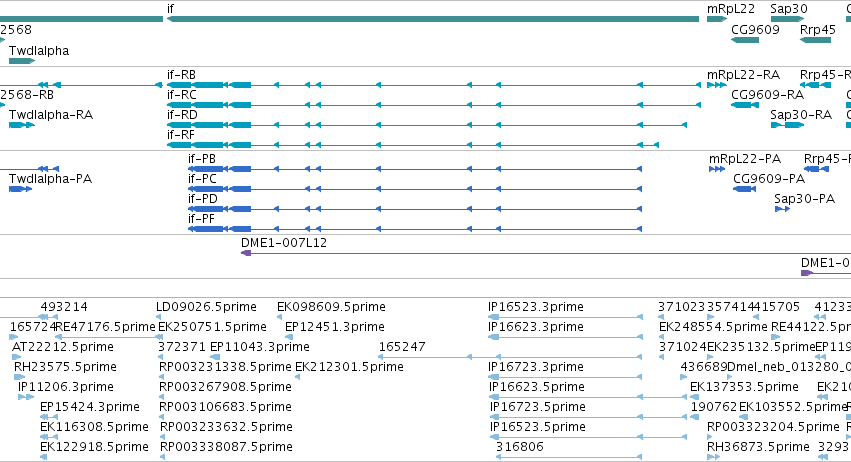Select protein if-PF label
Image resolution: width=851 pixels, height=462 pixels.
pos(201,219)
